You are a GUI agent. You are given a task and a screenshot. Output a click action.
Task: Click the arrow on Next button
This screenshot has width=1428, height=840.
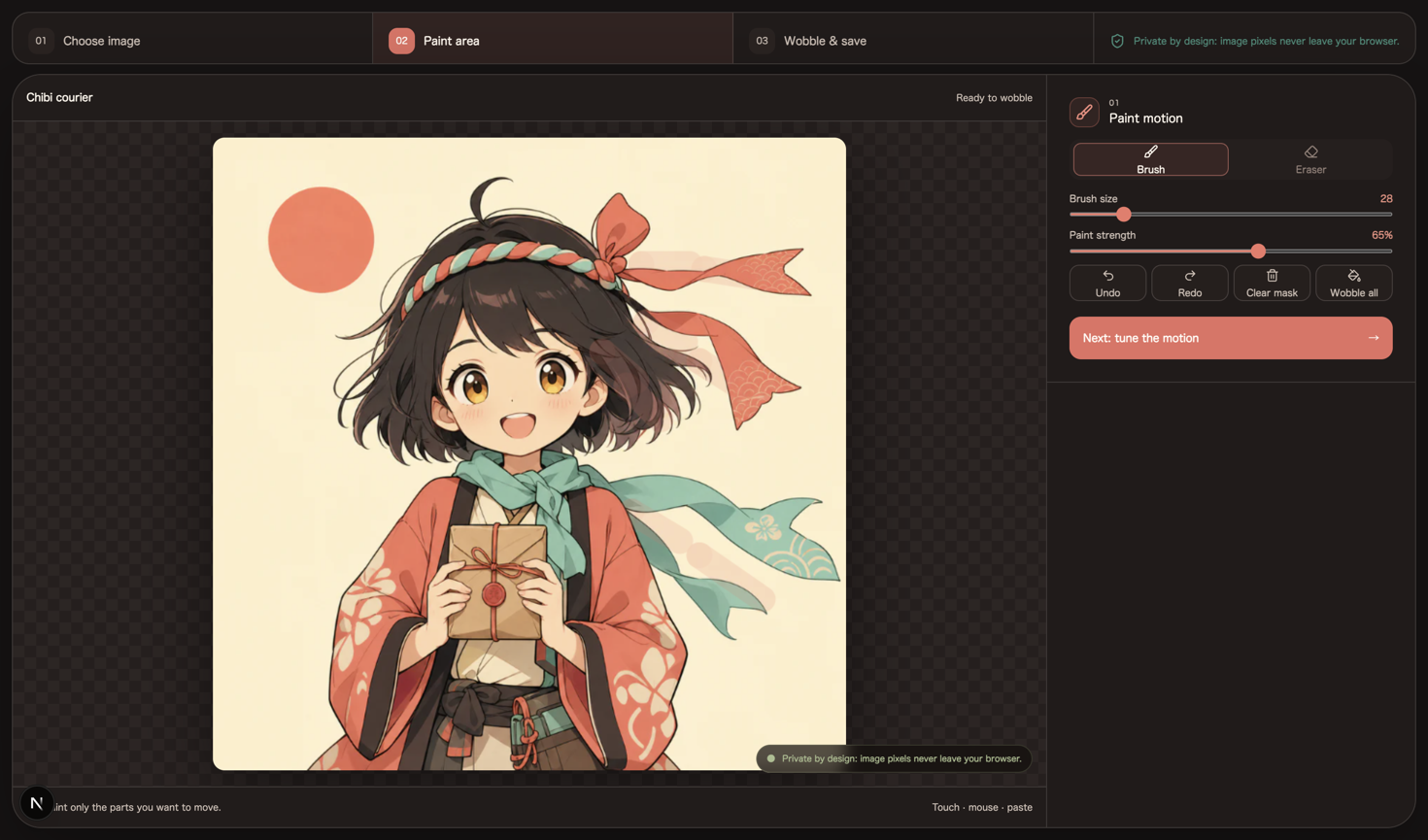(x=1374, y=338)
